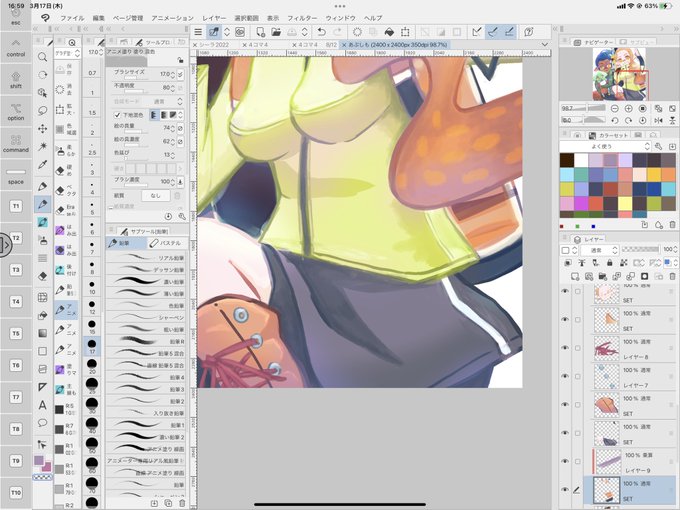Flip canvas horizontally in Navigator
This screenshot has height=510, width=680.
658,121
